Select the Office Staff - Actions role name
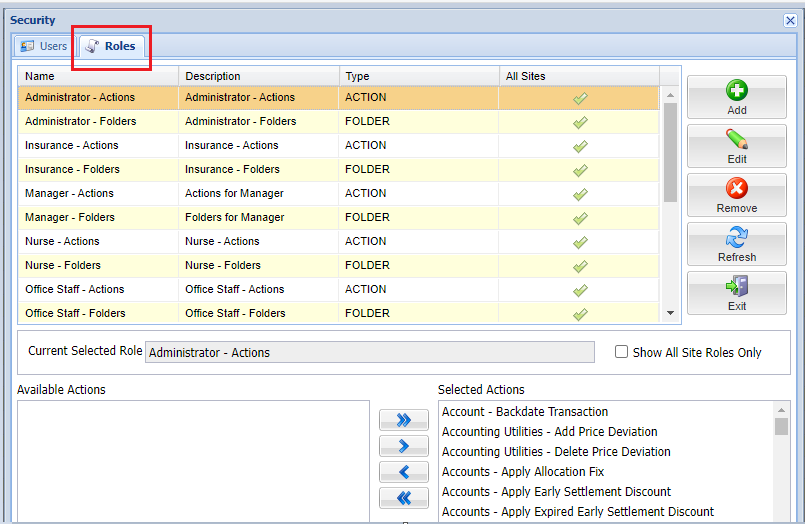 click(x=74, y=289)
